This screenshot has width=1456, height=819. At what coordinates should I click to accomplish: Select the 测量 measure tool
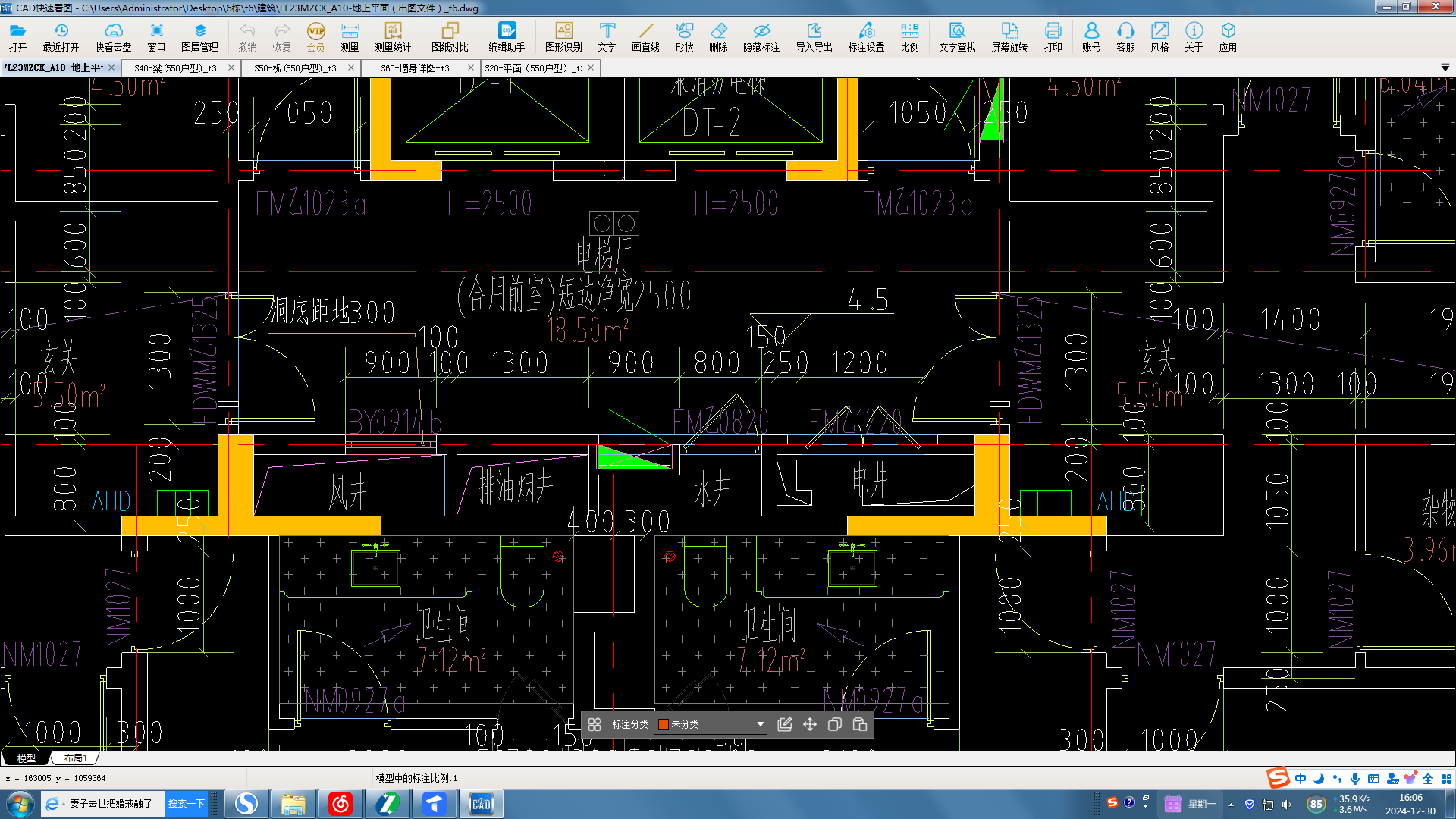tap(350, 36)
